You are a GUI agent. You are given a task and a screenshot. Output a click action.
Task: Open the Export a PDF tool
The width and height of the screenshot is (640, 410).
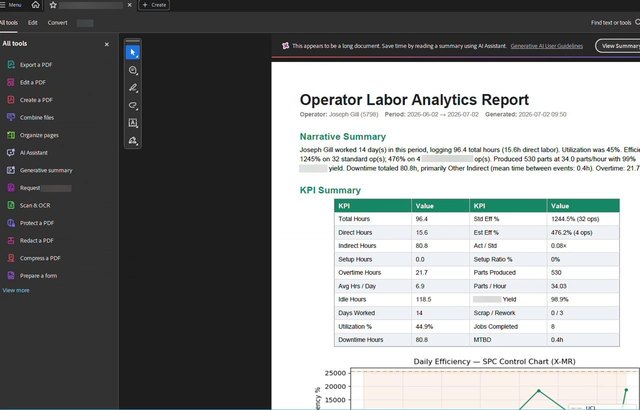click(29, 64)
